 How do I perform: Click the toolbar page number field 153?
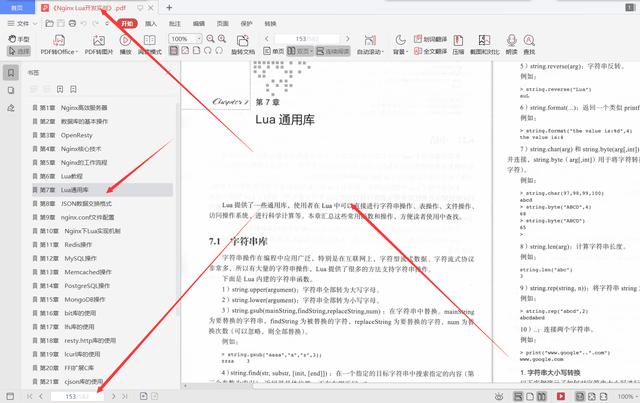pos(307,39)
